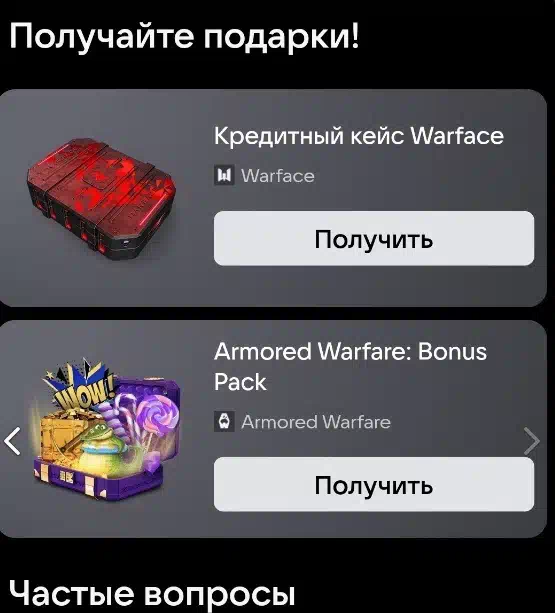Select the Armored Warfare bonus pack artwork
This screenshot has height=613, width=555.
pos(106,429)
